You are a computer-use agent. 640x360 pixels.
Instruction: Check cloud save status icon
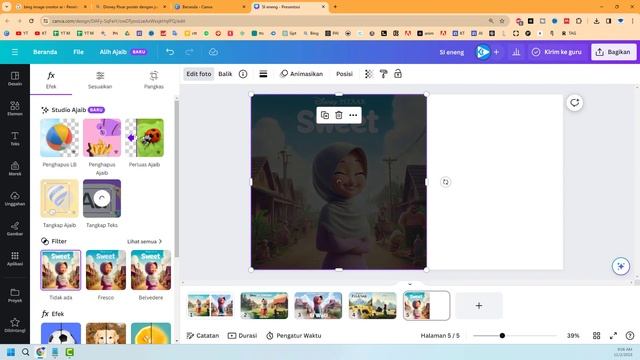213,52
